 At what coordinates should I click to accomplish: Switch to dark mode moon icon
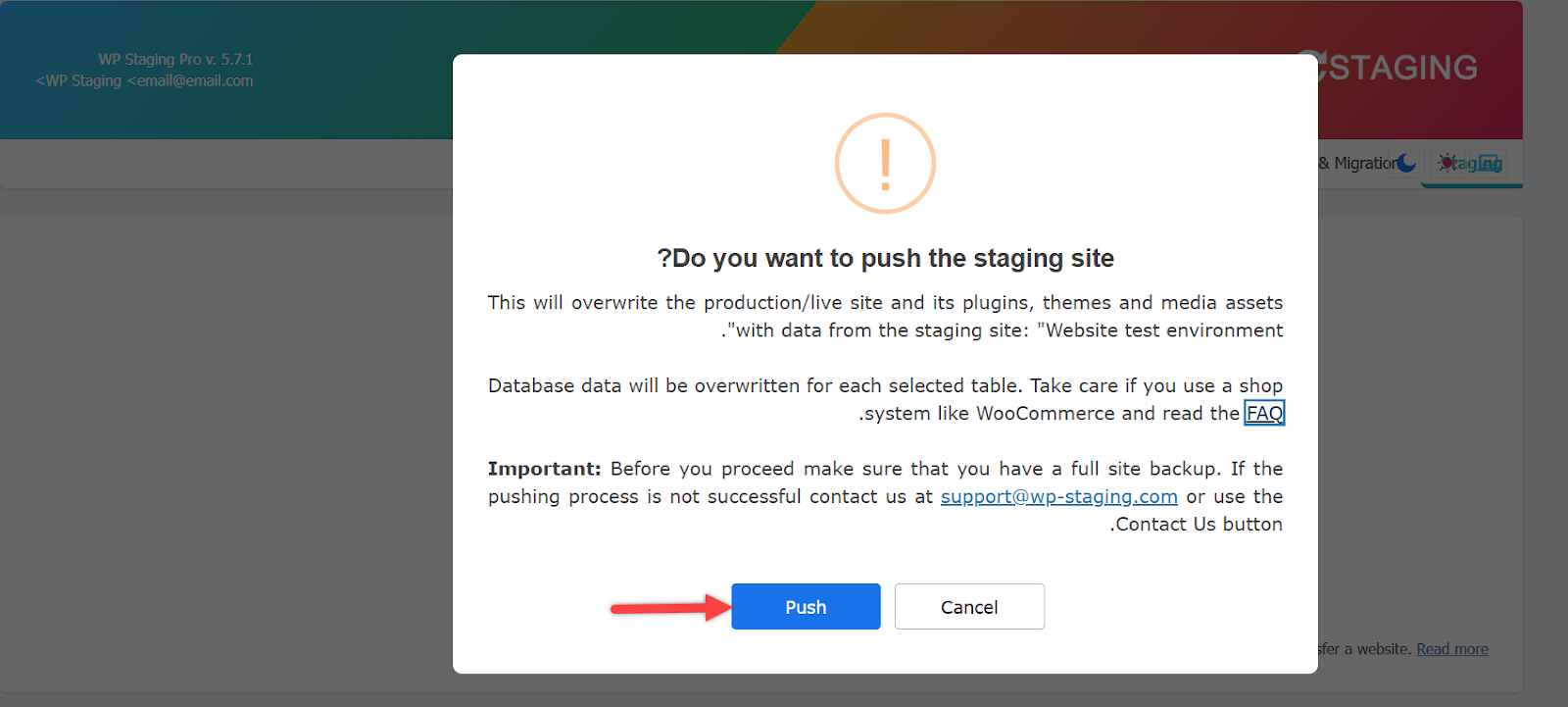pyautogui.click(x=1406, y=163)
